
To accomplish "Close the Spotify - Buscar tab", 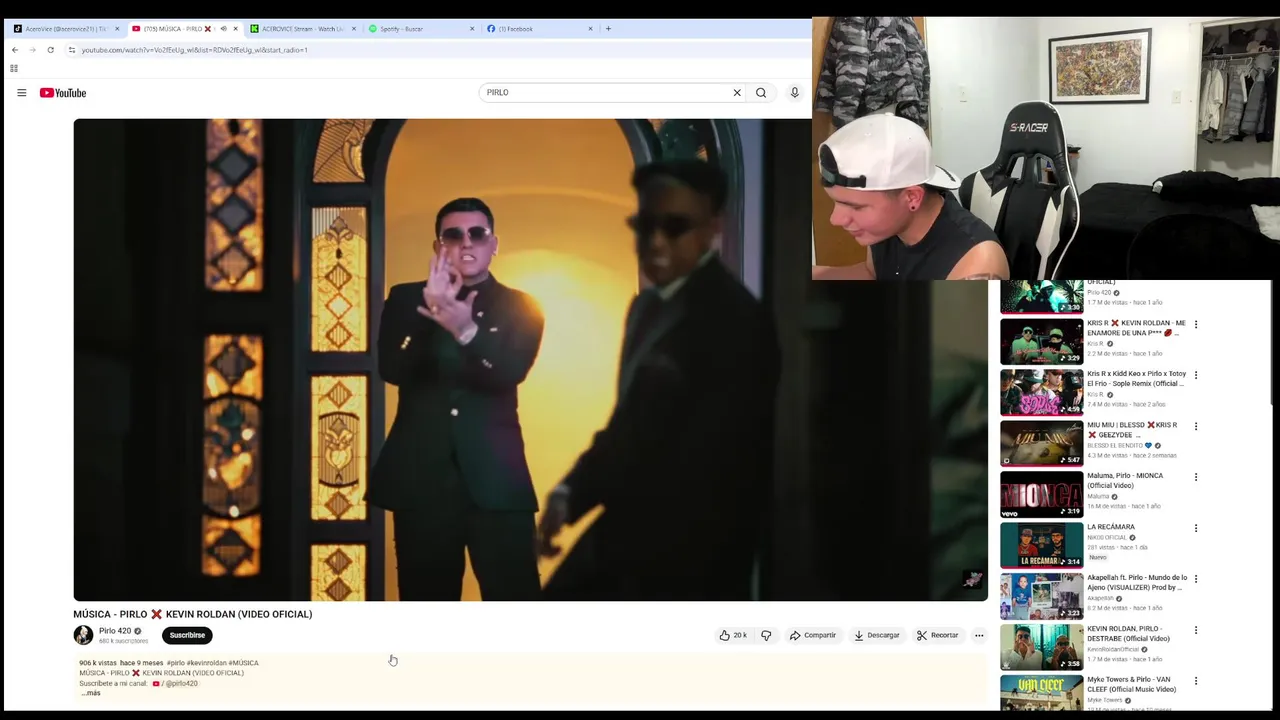I will tap(472, 29).
